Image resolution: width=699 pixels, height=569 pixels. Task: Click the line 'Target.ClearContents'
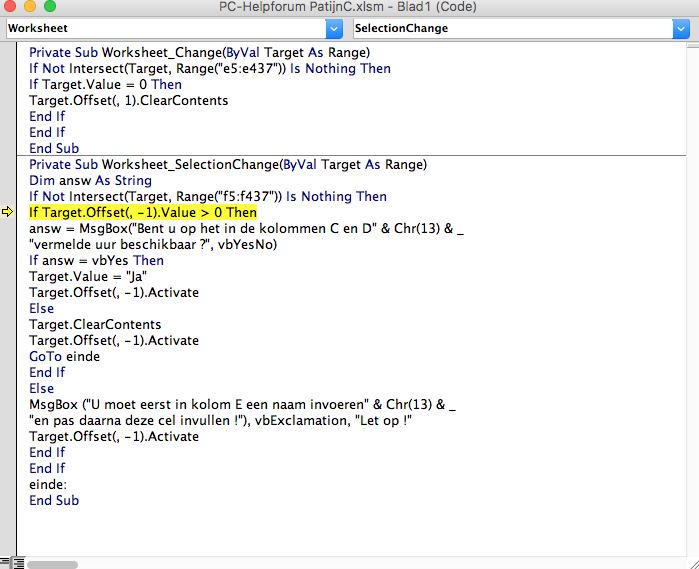(x=95, y=325)
